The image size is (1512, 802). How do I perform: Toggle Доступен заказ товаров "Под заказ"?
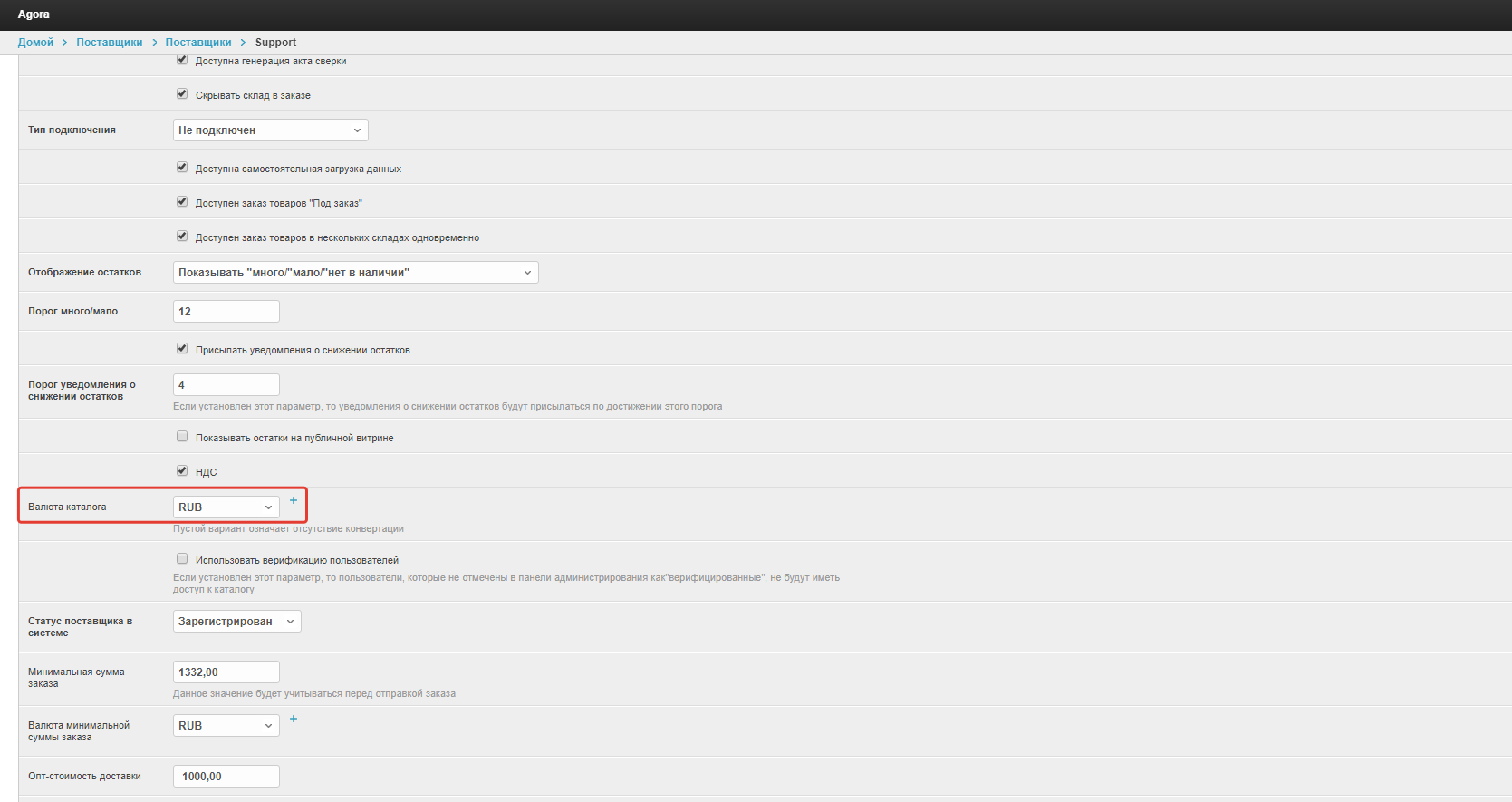coord(182,201)
